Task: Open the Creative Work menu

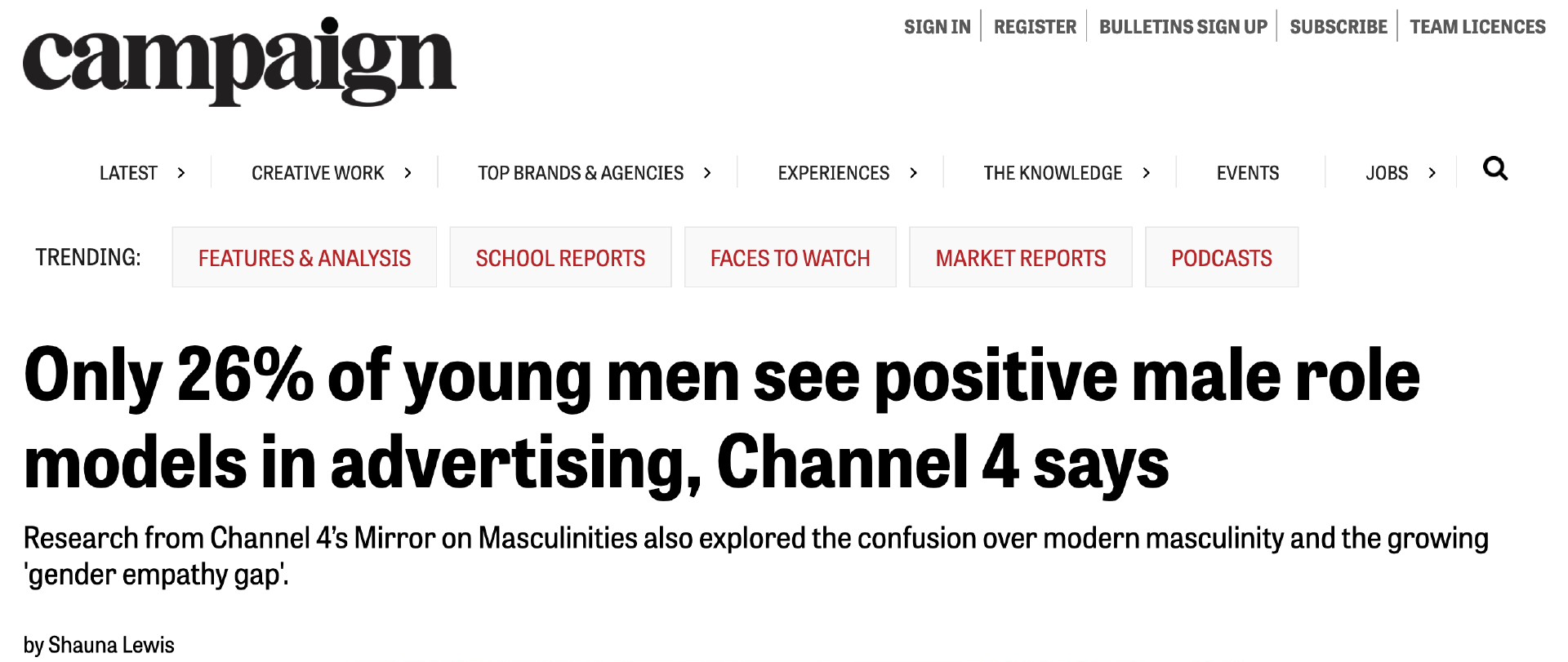Action: (x=318, y=173)
